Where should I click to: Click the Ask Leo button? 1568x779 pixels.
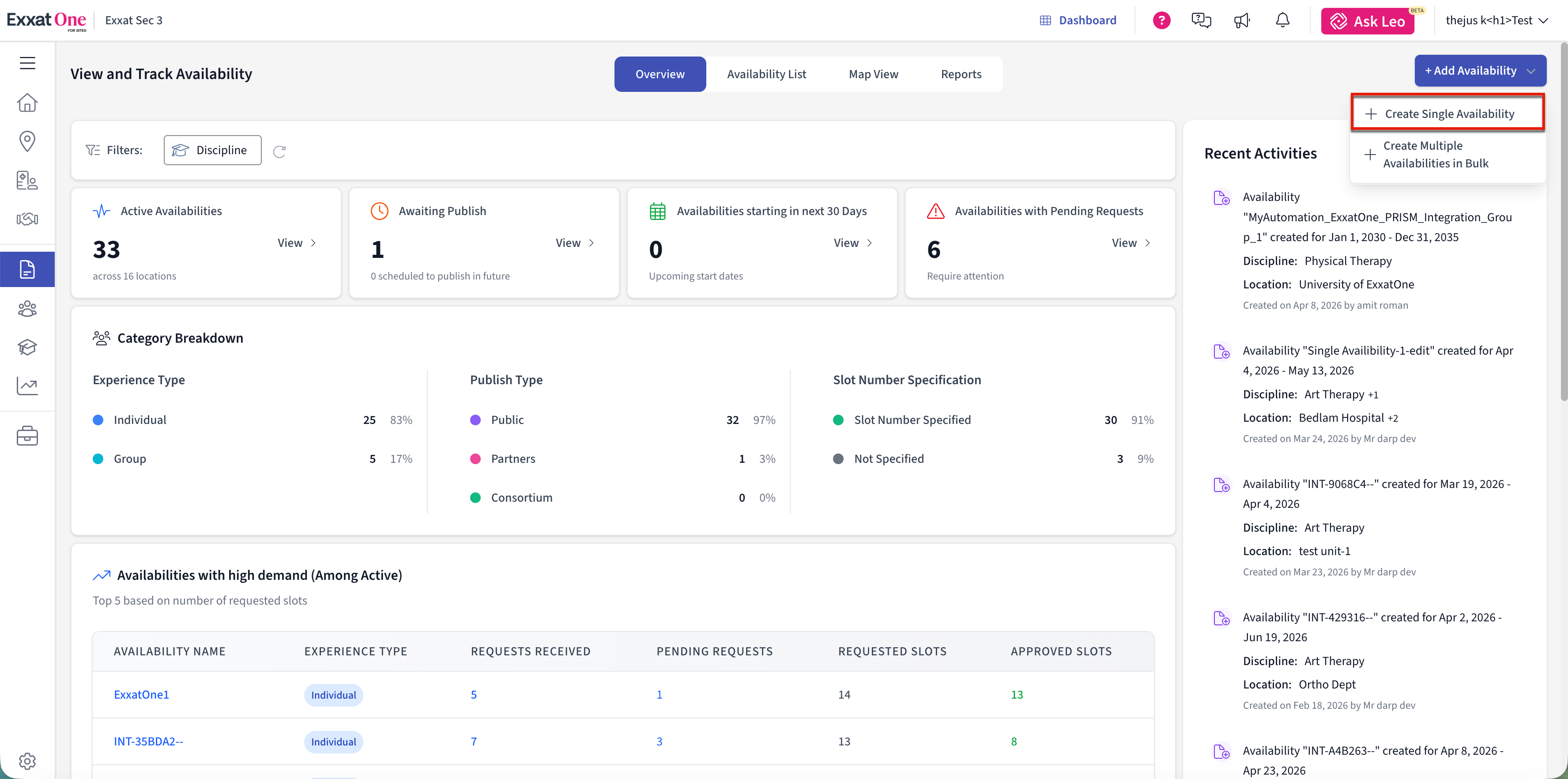coord(1367,21)
